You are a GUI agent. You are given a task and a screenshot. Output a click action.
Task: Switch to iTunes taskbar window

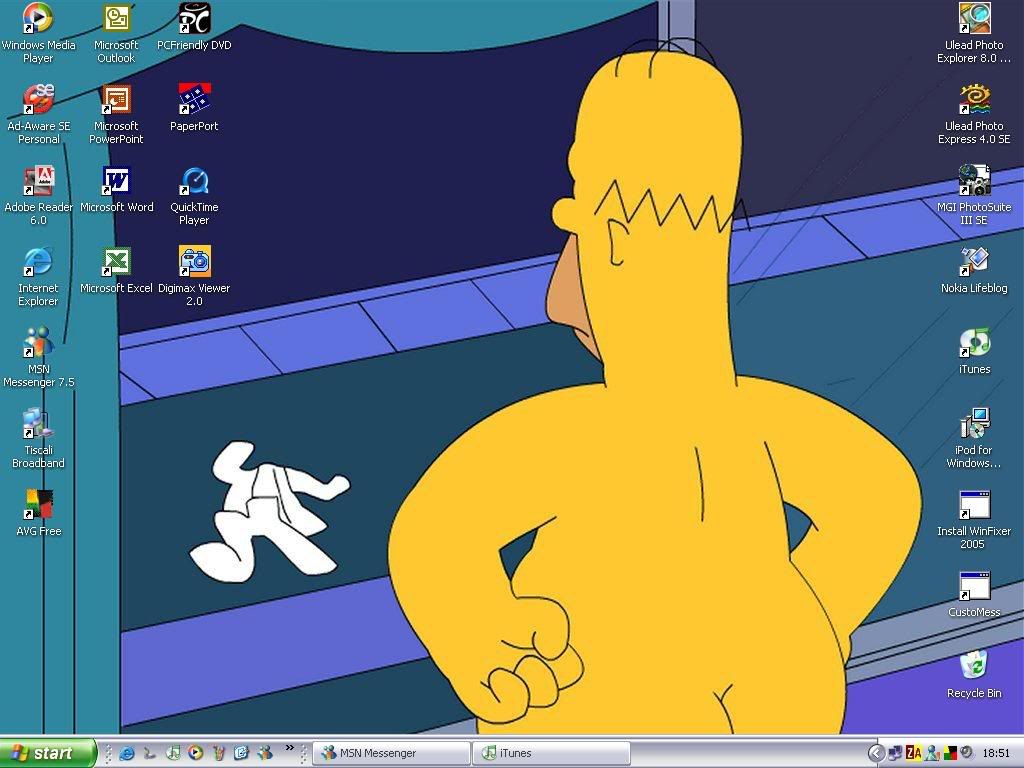click(x=554, y=753)
